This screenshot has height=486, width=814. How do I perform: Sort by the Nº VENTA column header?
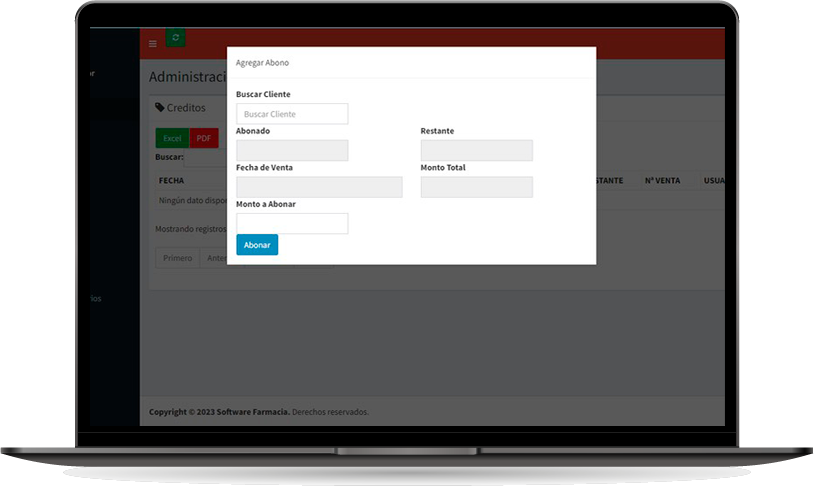coord(662,181)
